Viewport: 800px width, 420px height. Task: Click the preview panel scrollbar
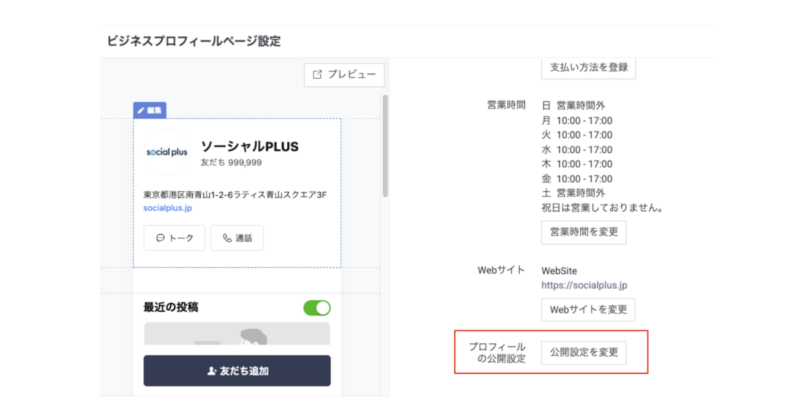tap(385, 146)
